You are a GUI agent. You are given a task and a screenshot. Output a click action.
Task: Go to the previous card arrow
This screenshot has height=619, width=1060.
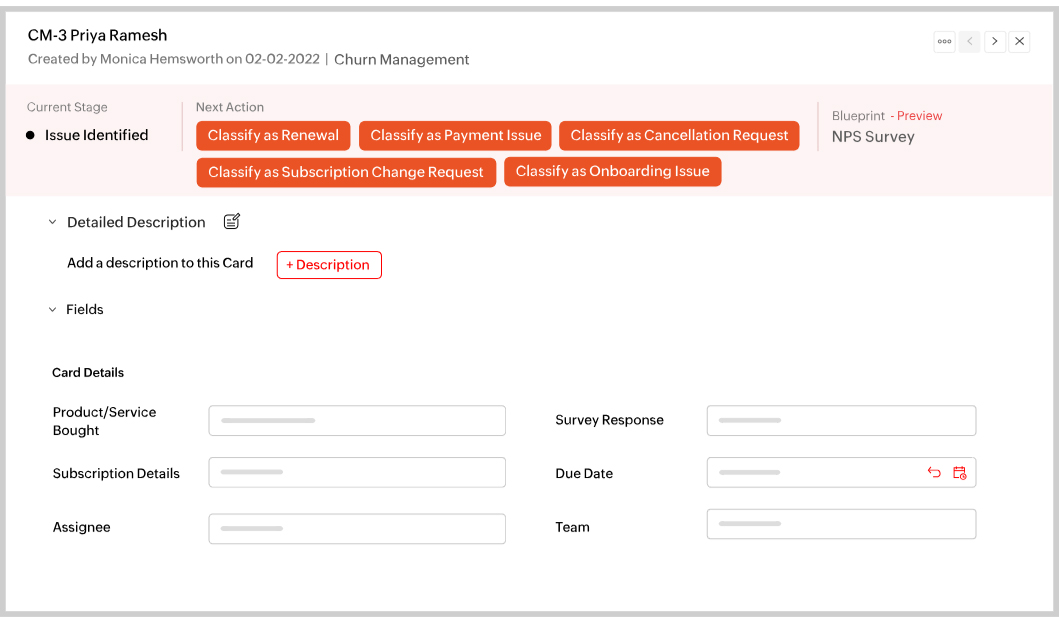969,41
